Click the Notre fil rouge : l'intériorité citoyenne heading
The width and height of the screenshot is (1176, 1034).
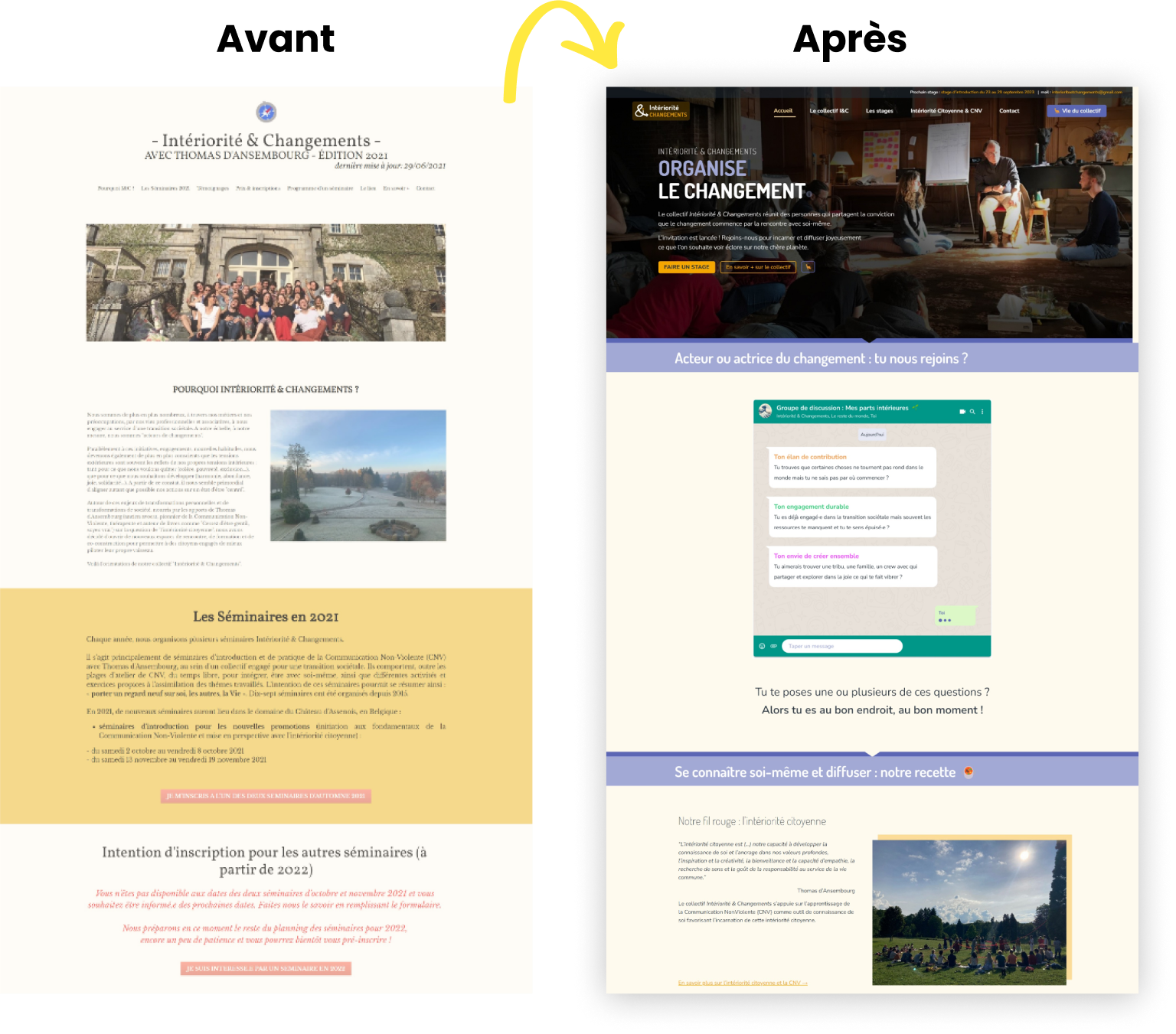click(752, 821)
